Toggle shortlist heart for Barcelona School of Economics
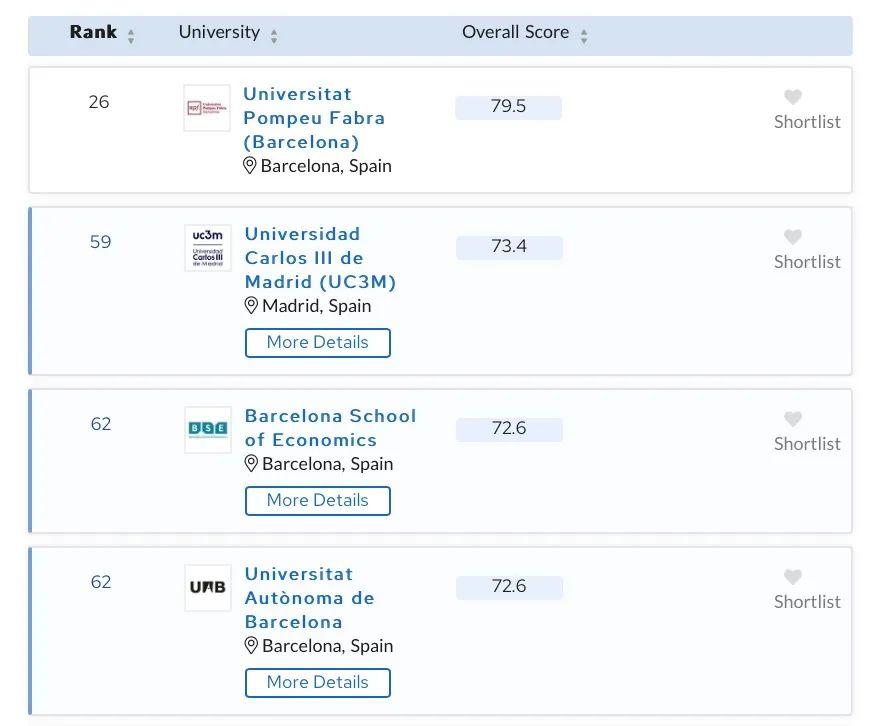 tap(793, 419)
